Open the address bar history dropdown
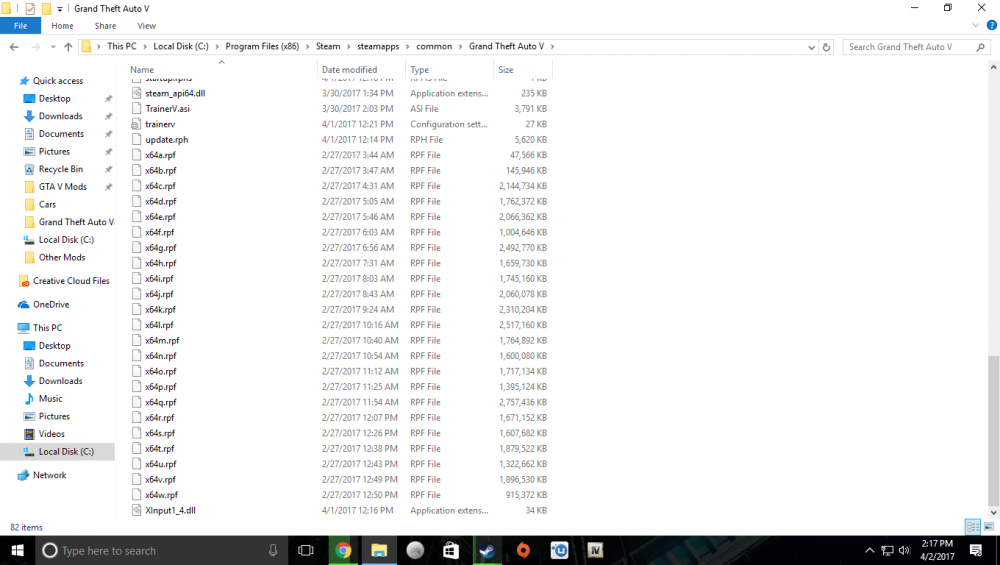 click(811, 47)
